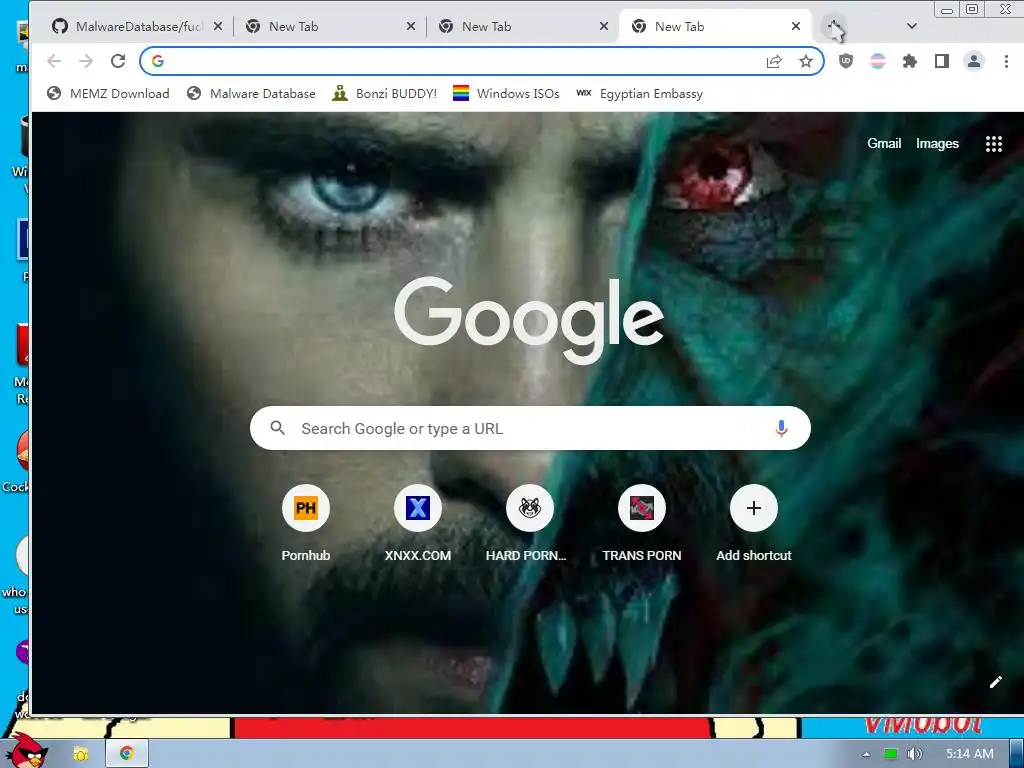Open the uBlock shield extension icon
This screenshot has height=768, width=1024.
click(846, 61)
